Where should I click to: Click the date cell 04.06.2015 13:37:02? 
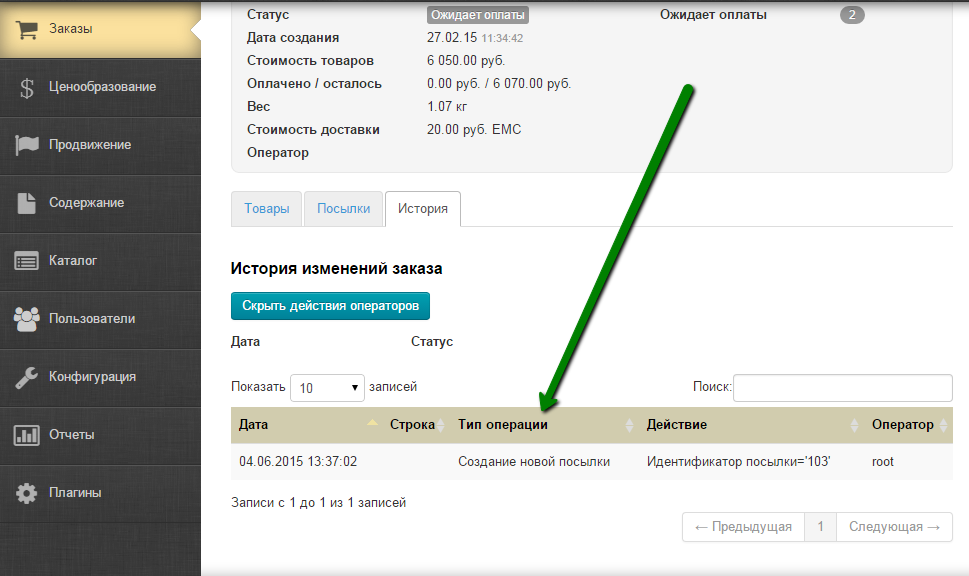(x=298, y=462)
